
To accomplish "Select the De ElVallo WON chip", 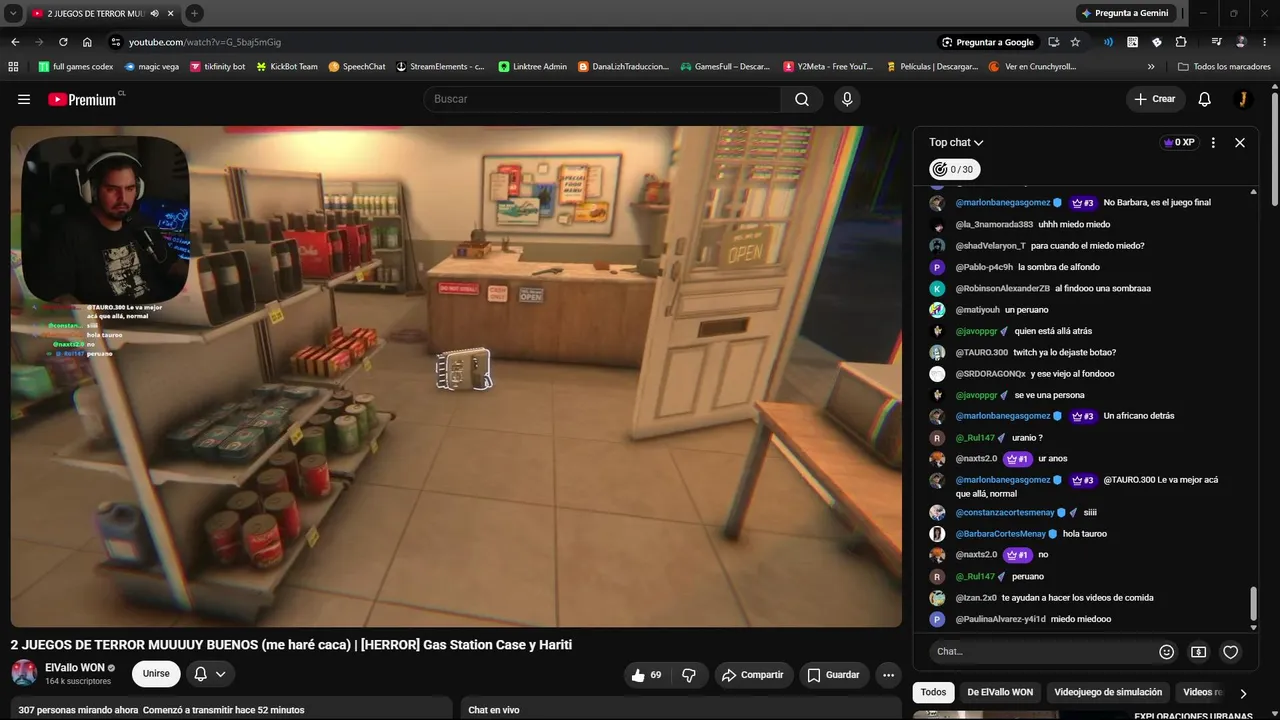I will pos(1000,692).
